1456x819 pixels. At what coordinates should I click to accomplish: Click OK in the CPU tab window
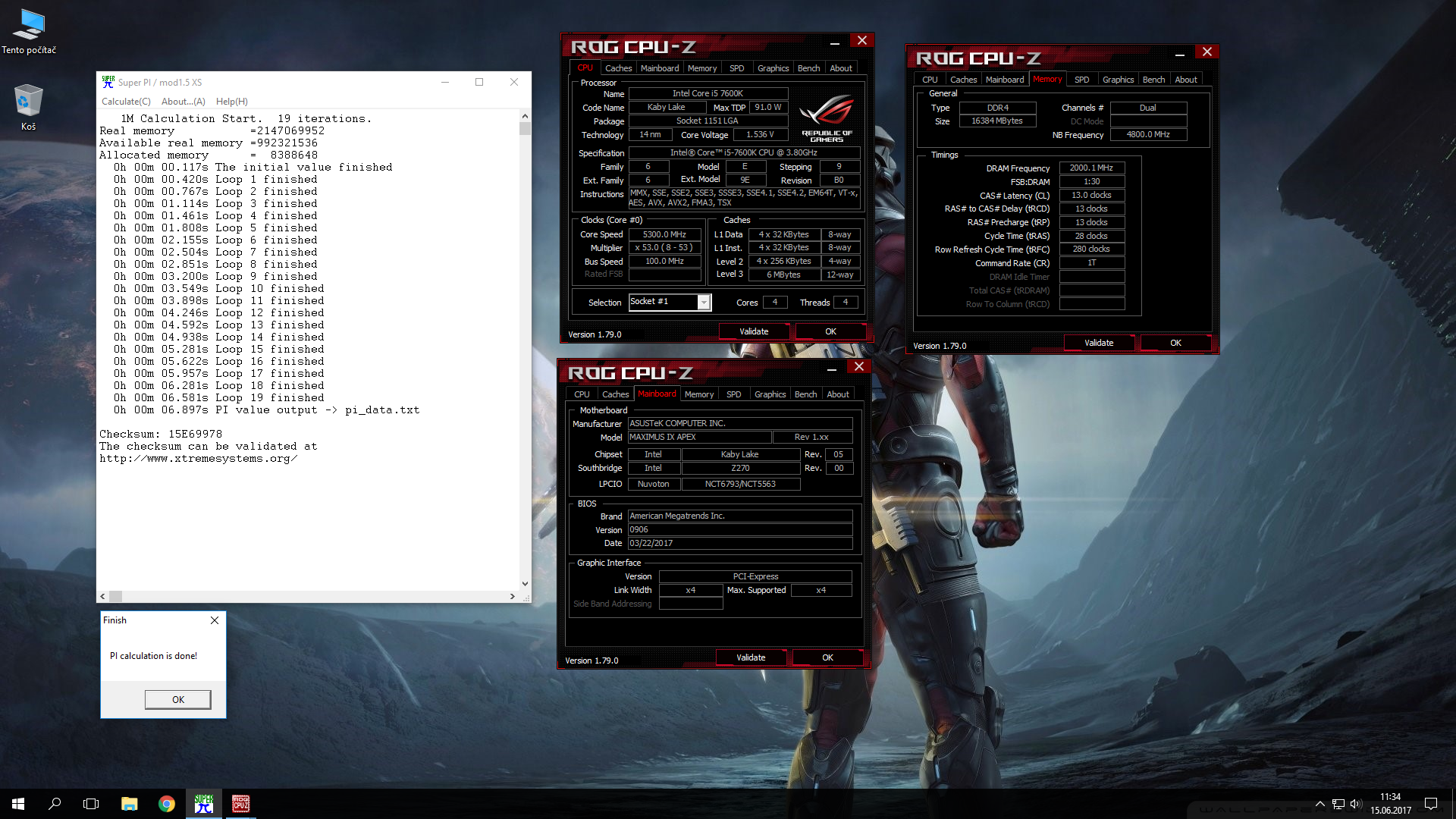tap(830, 331)
